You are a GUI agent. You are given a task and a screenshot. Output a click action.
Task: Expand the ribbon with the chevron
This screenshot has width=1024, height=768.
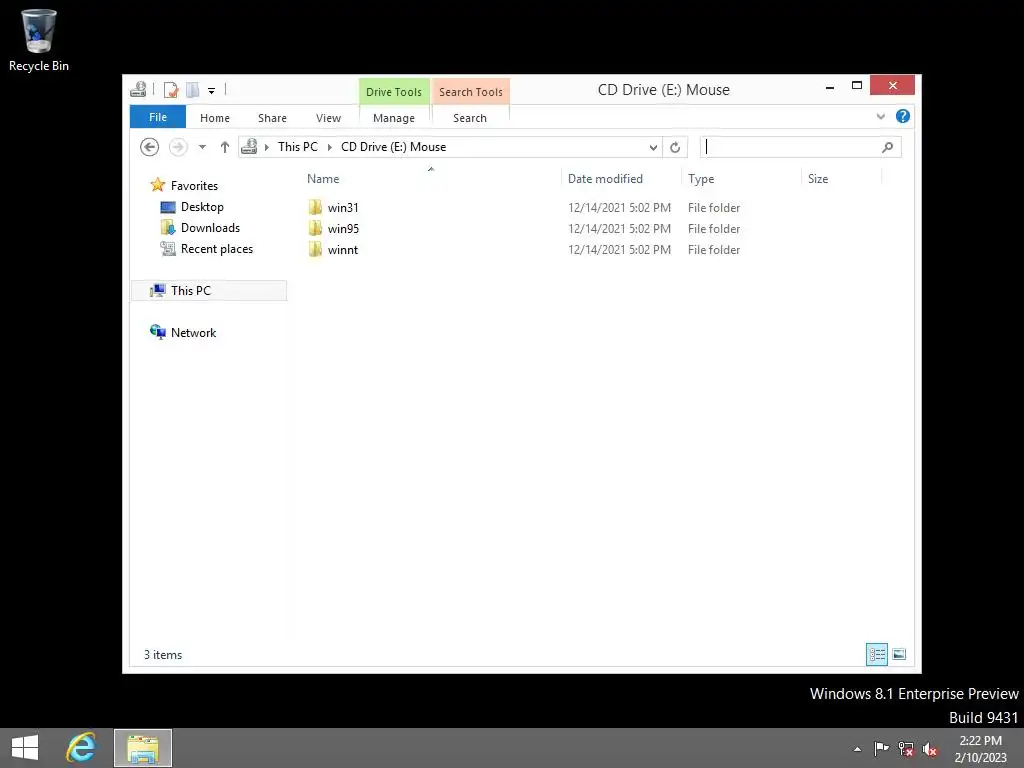coord(880,116)
